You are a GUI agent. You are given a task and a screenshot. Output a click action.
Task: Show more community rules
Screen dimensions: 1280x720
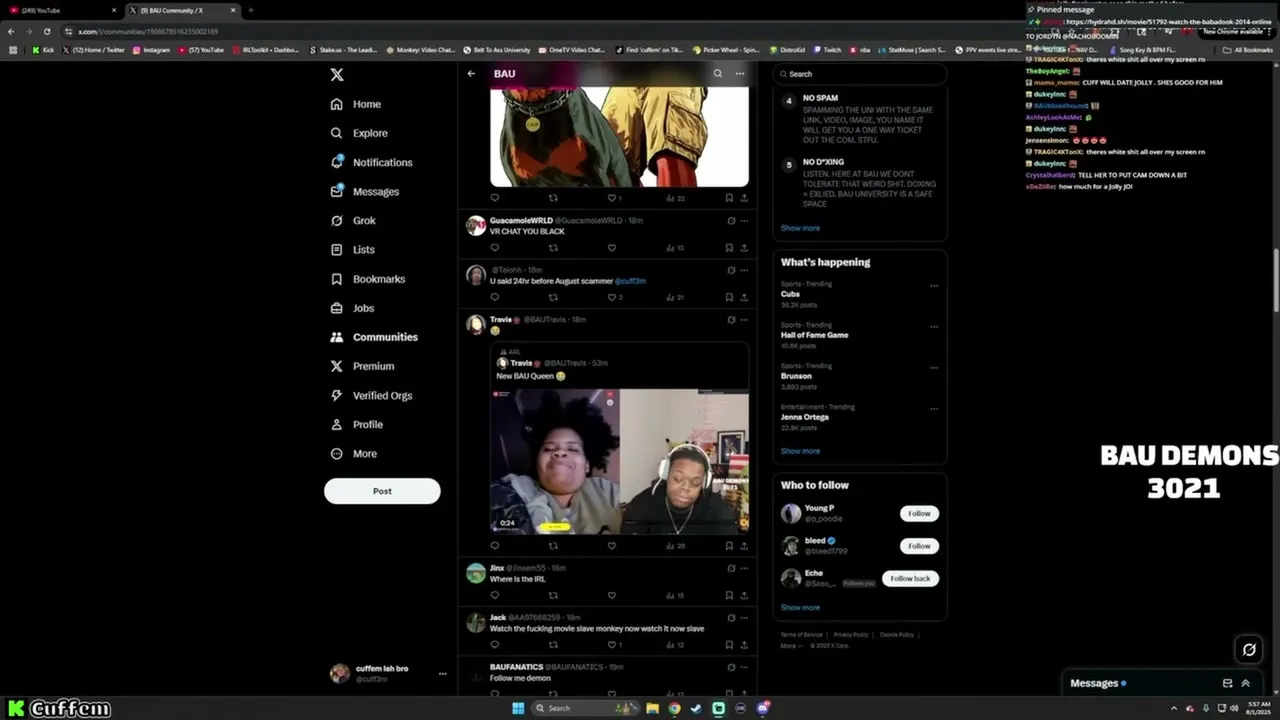[x=800, y=228]
